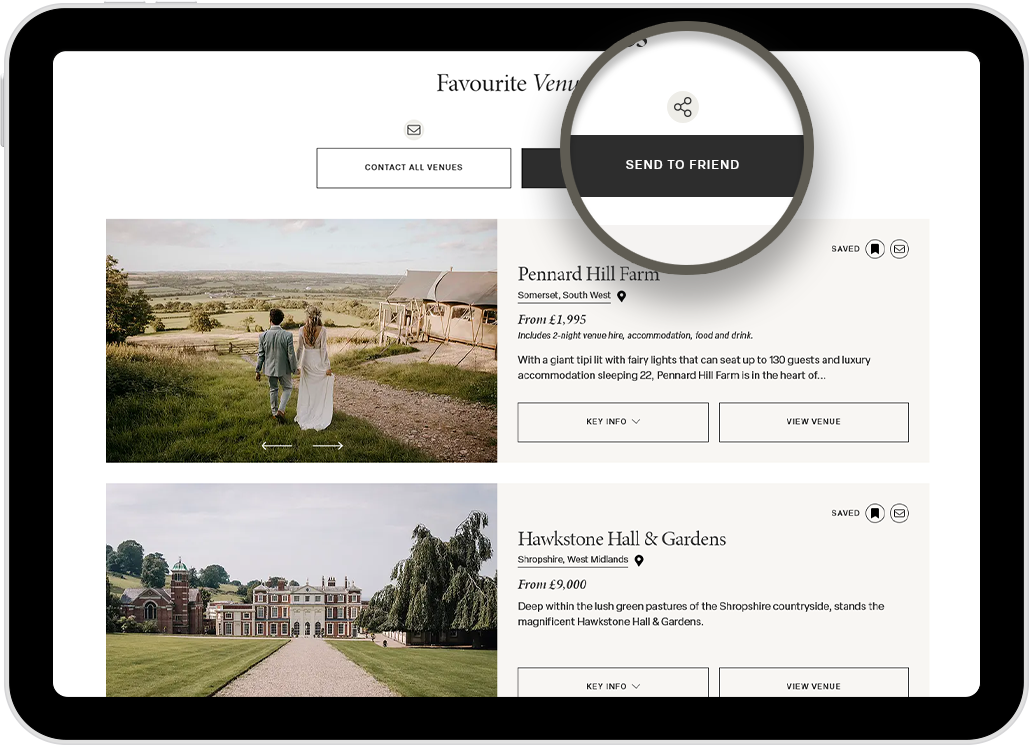Click the giant tipi description text
This screenshot has width=1029, height=745.
(694, 368)
